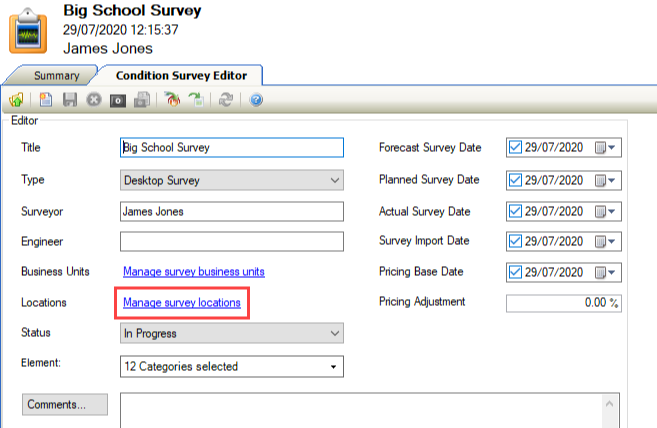Click the new document toolbar icon
The image size is (657, 428).
coord(46,100)
